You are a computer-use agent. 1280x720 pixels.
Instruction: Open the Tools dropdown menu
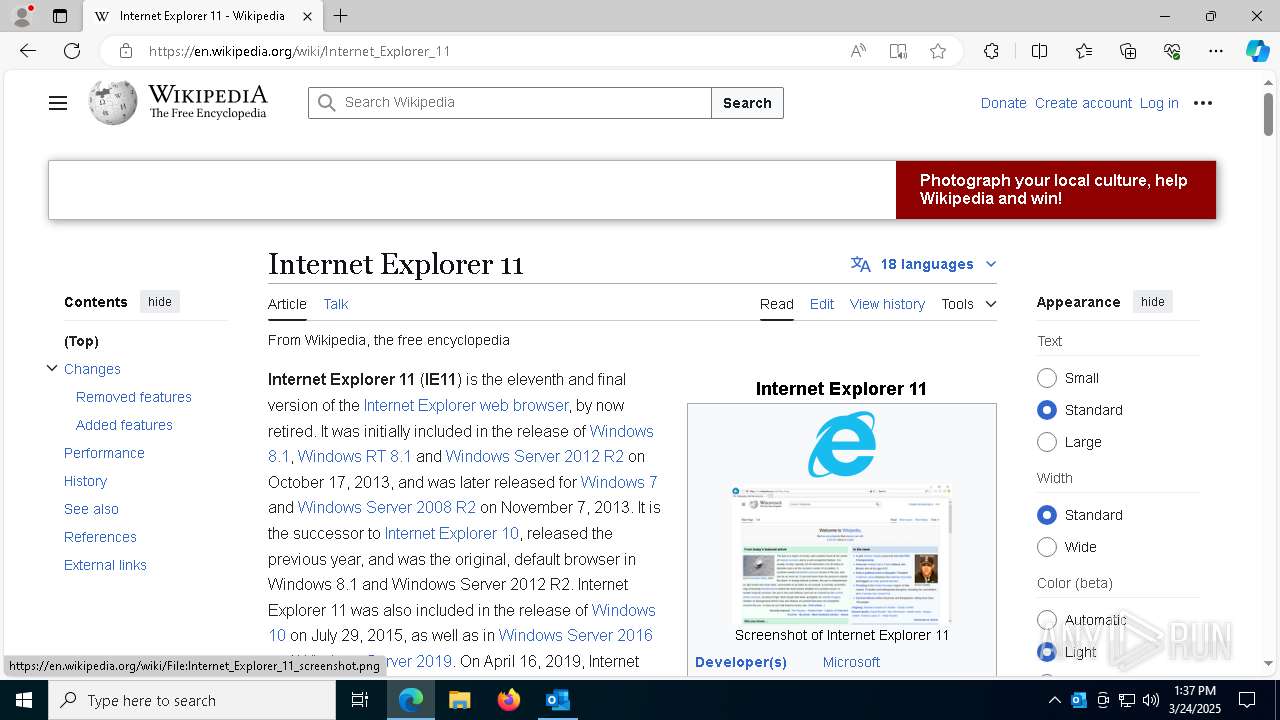point(968,304)
